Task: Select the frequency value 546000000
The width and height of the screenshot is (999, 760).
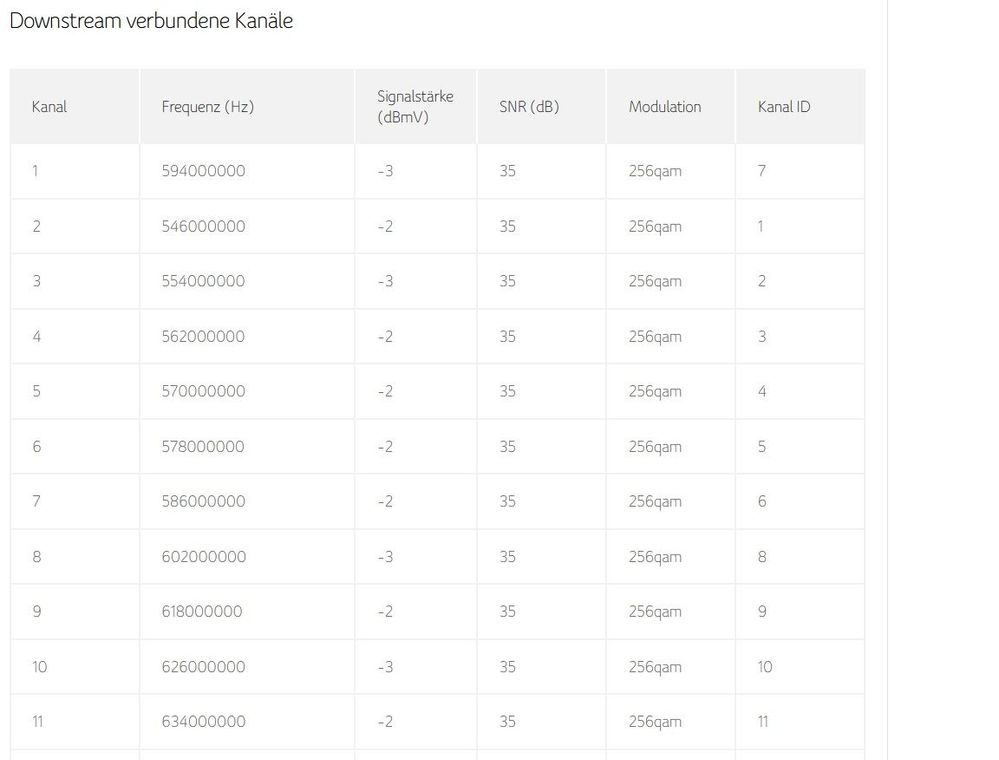Action: pos(203,226)
